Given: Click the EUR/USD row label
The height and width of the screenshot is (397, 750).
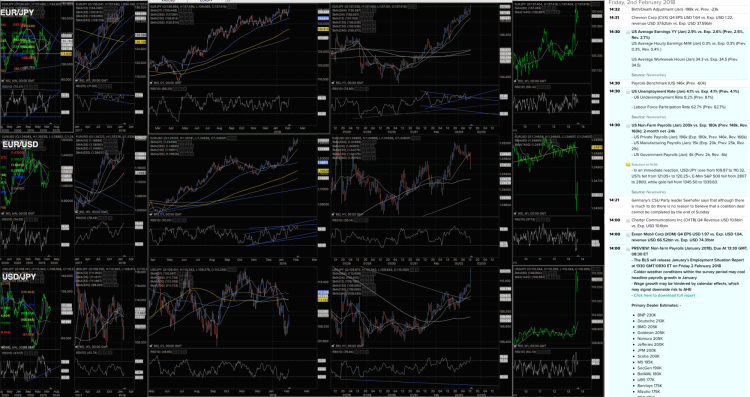Looking at the screenshot, I should coord(20,144).
